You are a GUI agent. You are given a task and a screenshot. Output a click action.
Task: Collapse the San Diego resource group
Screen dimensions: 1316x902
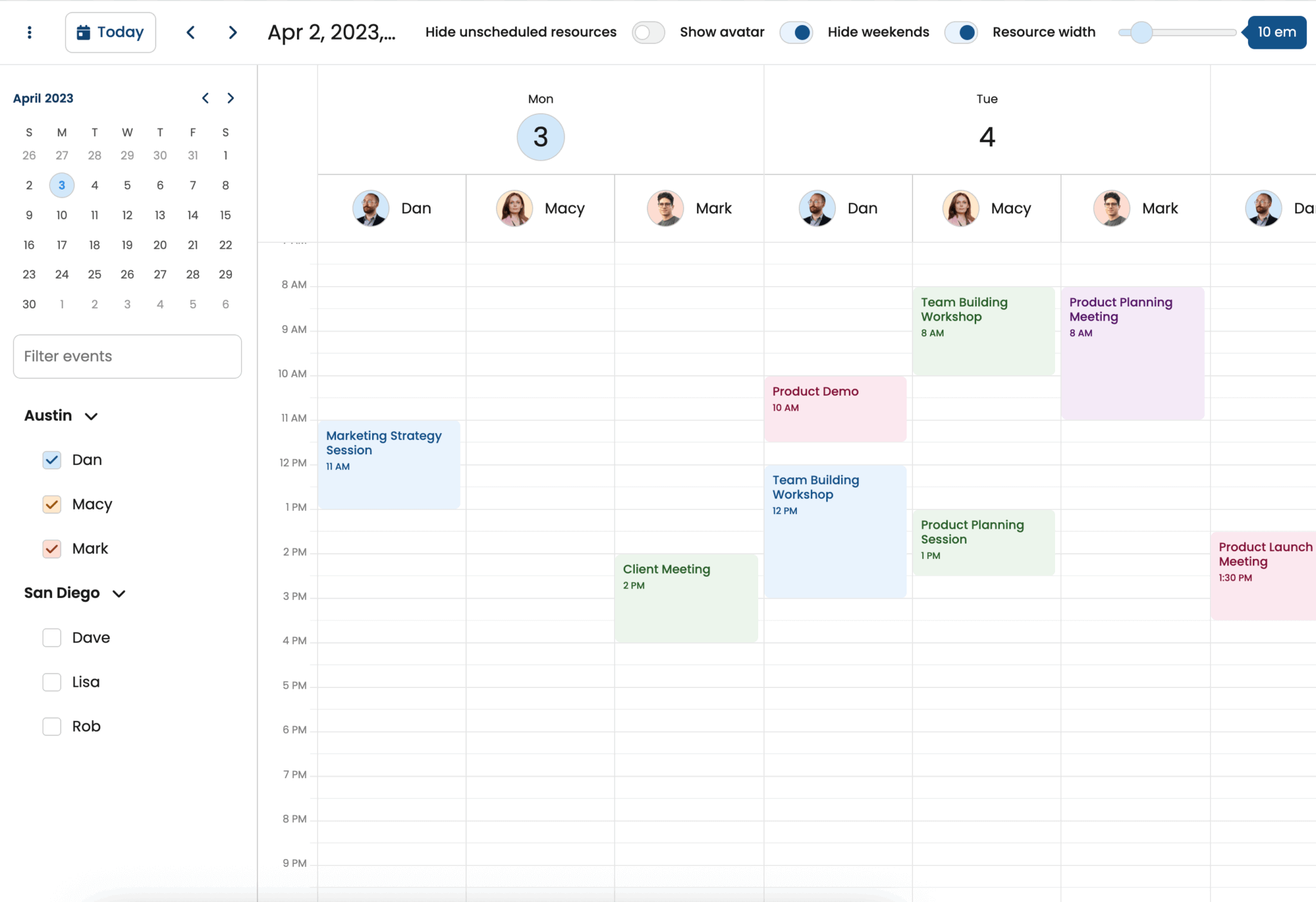tap(119, 593)
